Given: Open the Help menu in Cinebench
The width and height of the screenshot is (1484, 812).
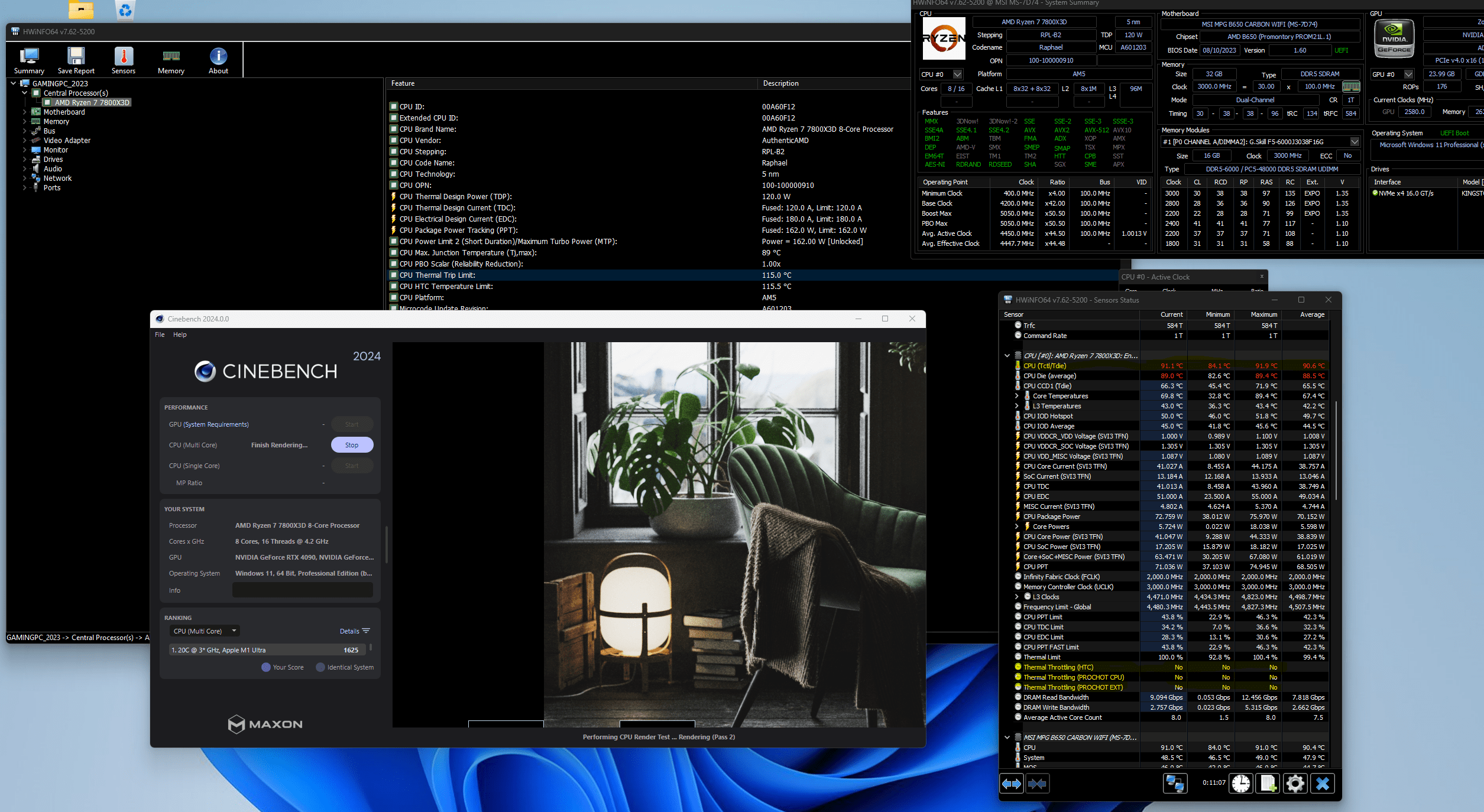Looking at the screenshot, I should click(180, 334).
